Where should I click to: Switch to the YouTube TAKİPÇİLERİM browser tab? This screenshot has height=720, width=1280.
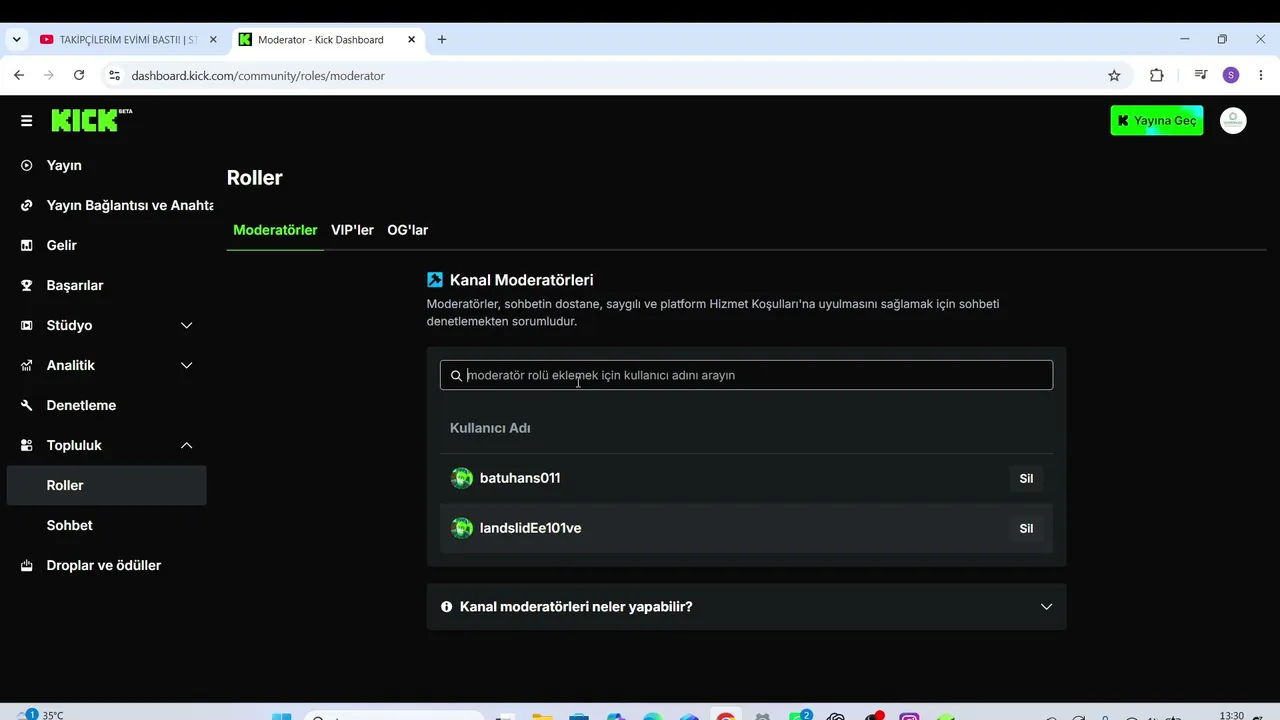(x=129, y=40)
